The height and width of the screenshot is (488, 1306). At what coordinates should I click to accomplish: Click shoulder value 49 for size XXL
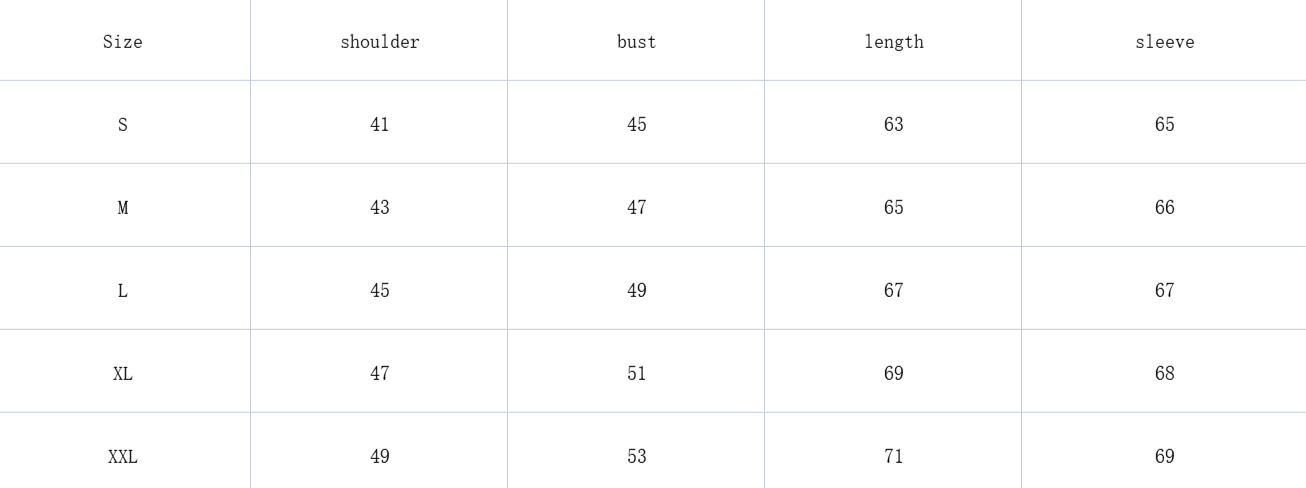tap(380, 457)
